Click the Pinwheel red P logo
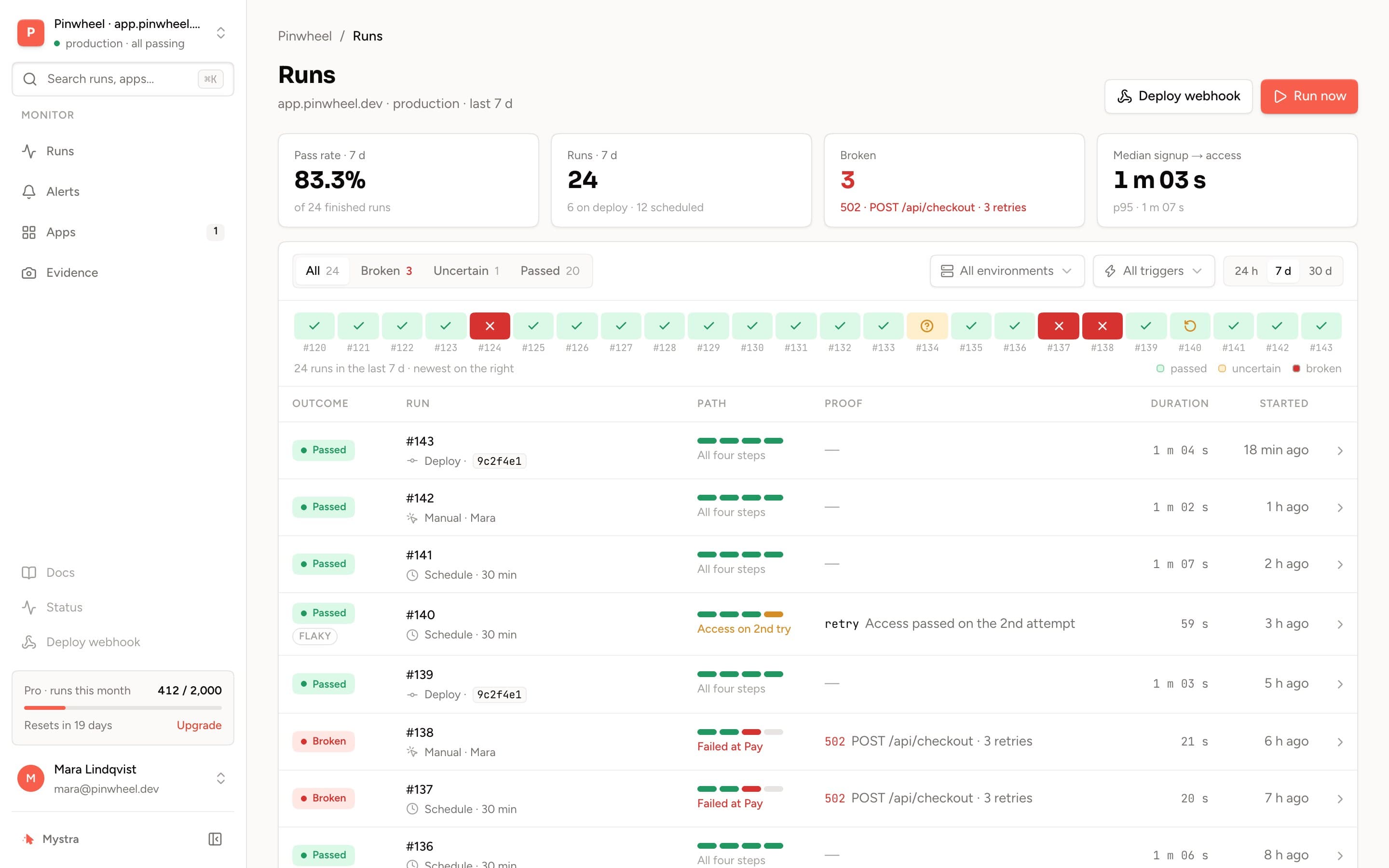Viewport: 1389px width, 868px height. coord(31,33)
